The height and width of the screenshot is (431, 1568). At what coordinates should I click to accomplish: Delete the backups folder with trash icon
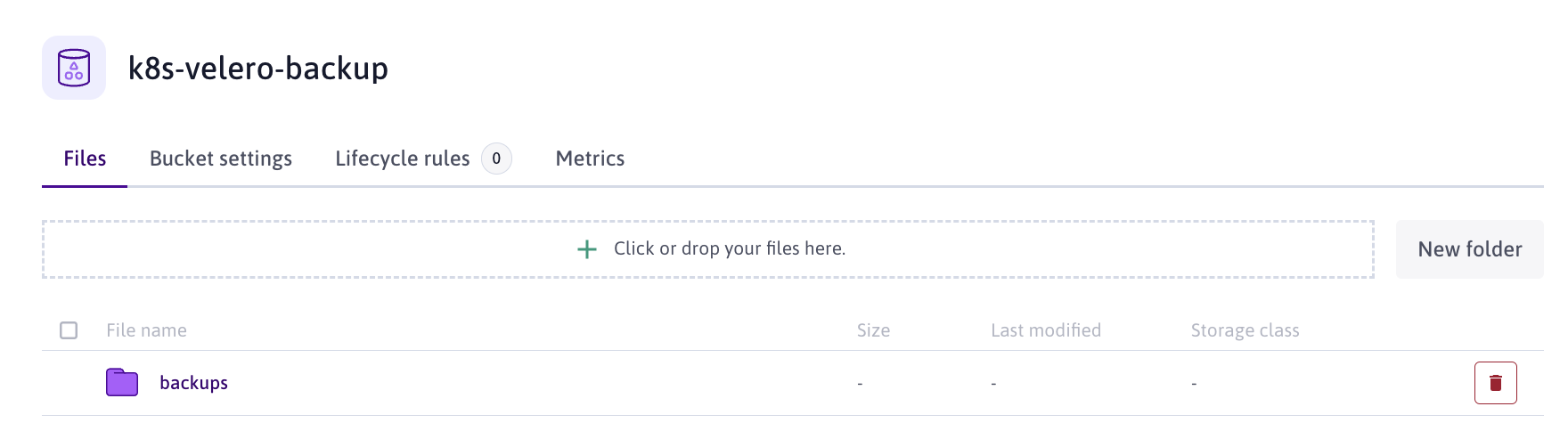click(1495, 383)
